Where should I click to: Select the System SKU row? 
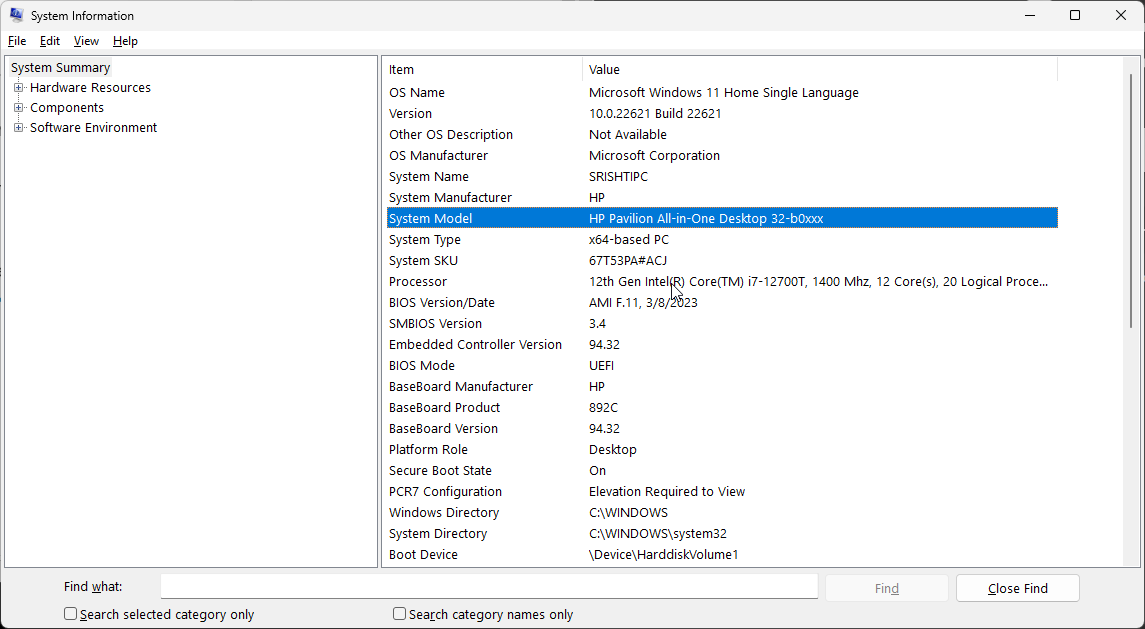pos(722,261)
